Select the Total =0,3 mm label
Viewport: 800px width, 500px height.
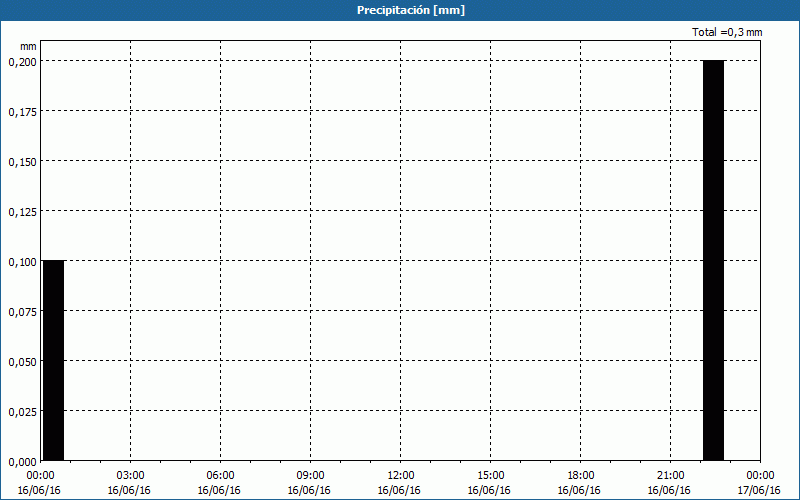[727, 32]
